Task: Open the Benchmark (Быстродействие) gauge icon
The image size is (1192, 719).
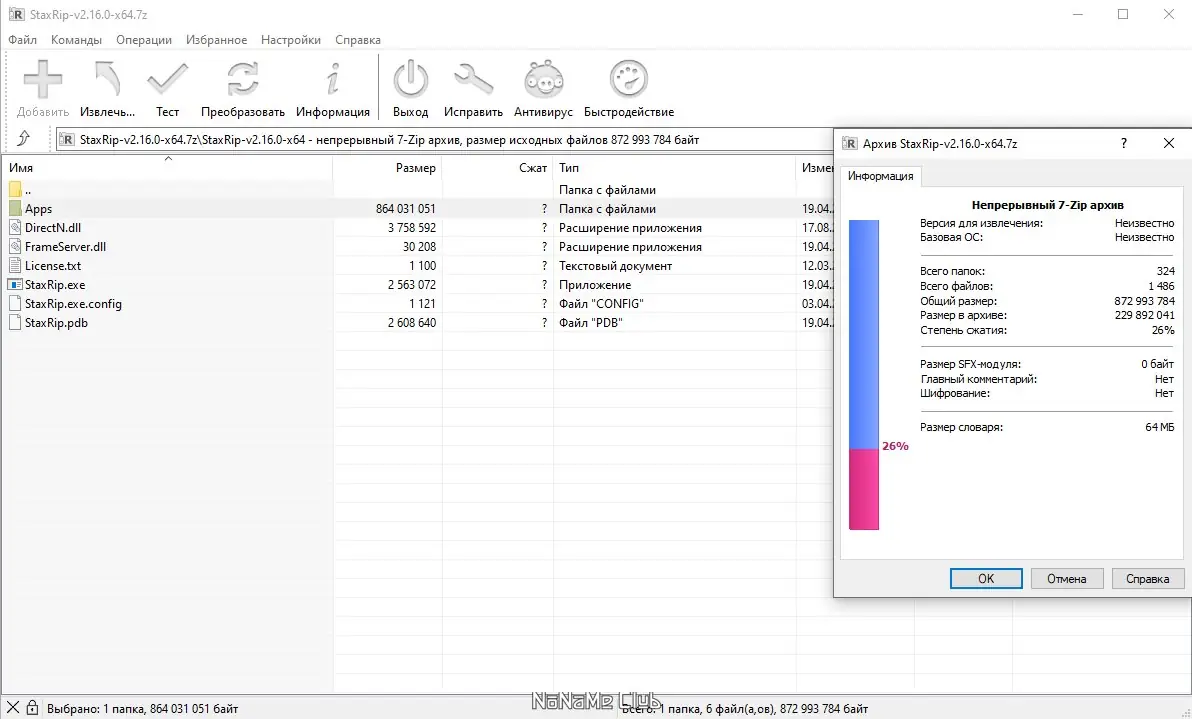Action: (629, 80)
